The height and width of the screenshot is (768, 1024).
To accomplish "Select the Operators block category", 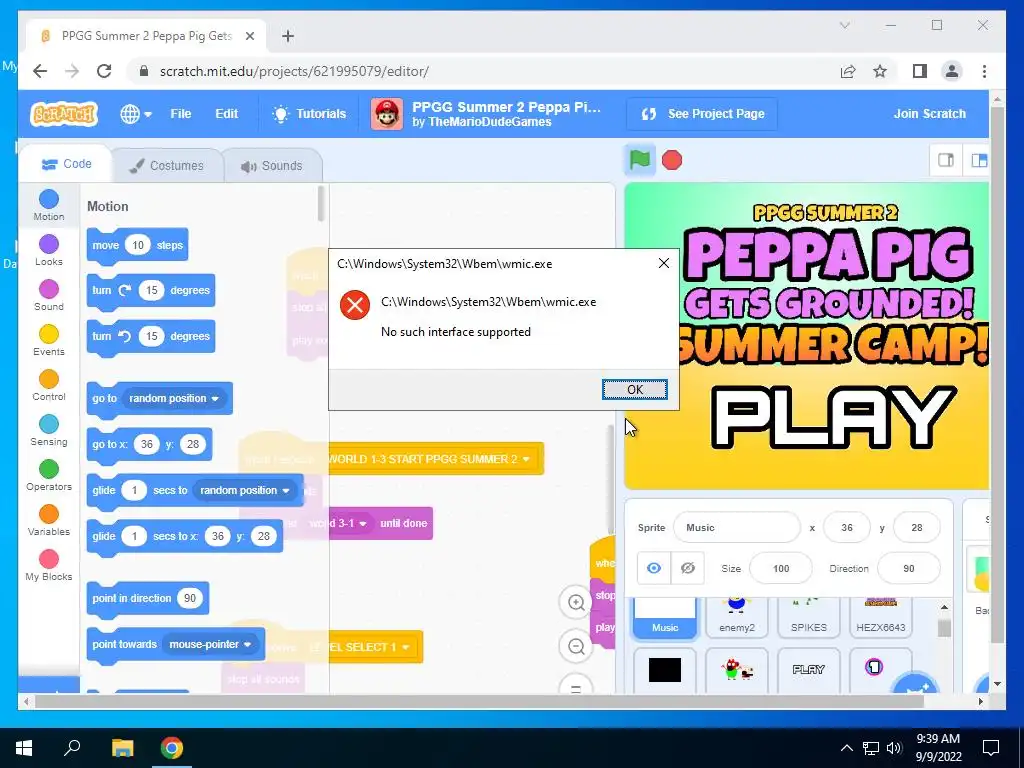I will click(x=49, y=476).
